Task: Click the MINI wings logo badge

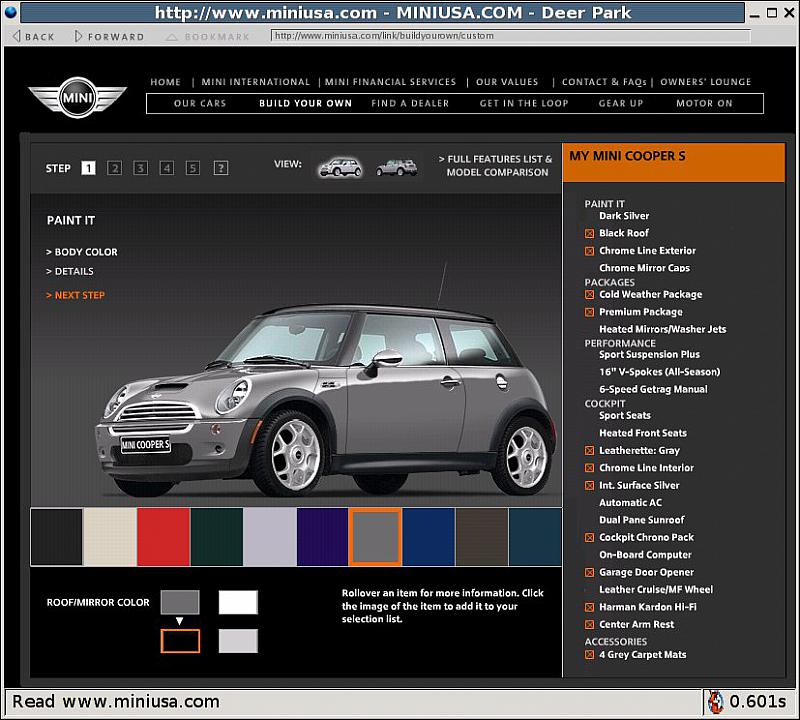Action: [79, 99]
